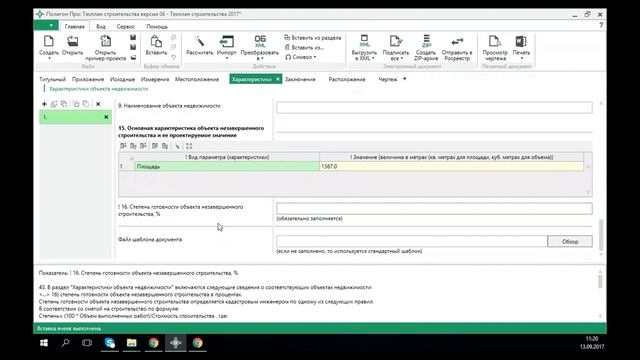Go to the Исходные section tab

click(122, 79)
